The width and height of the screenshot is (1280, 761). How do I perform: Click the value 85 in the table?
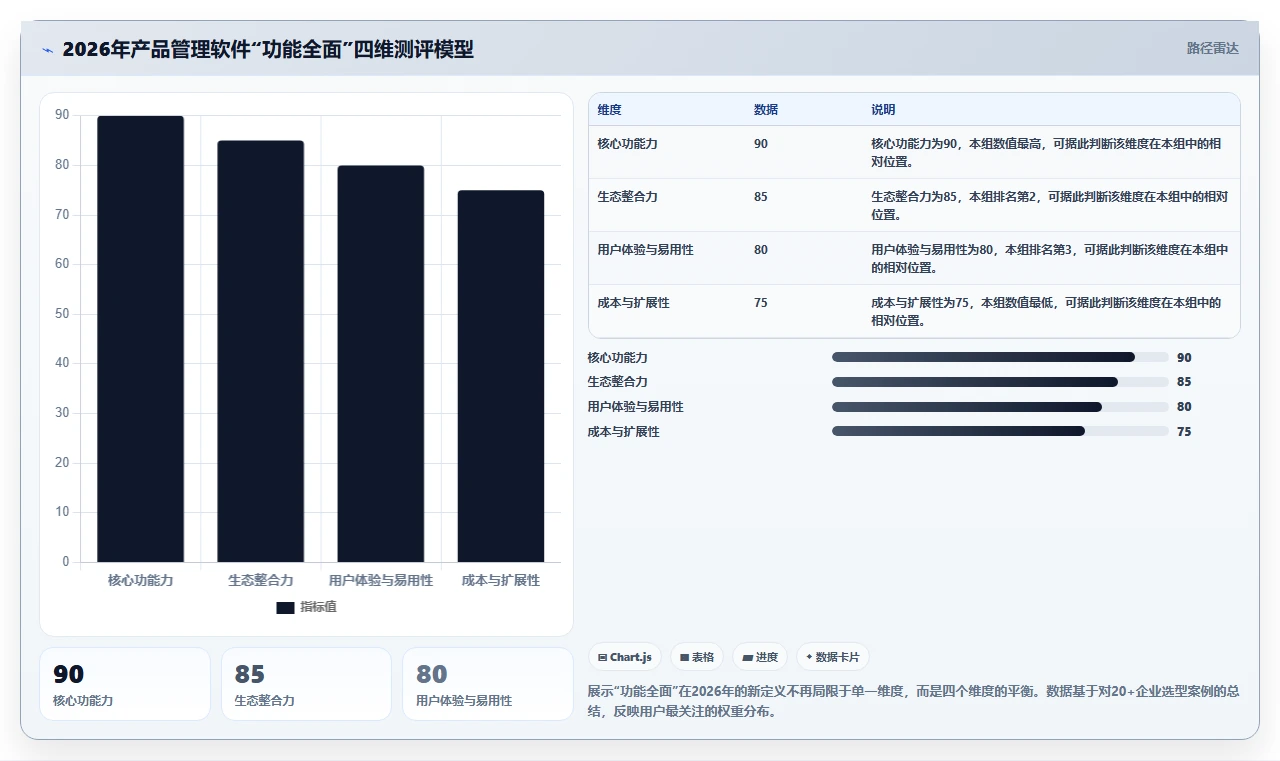761,197
